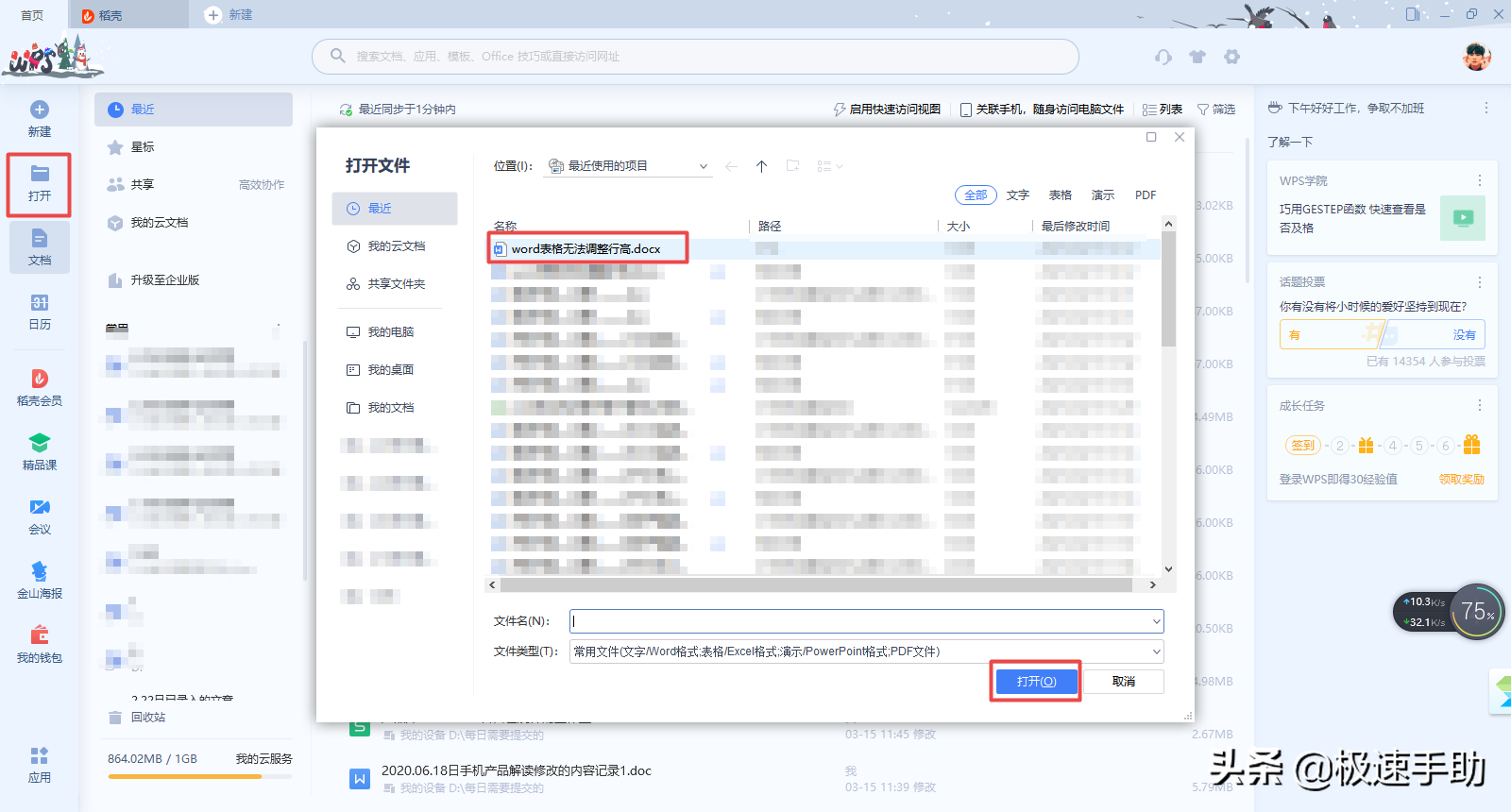
Task: Click the back arrow in open dialog
Action: (731, 166)
